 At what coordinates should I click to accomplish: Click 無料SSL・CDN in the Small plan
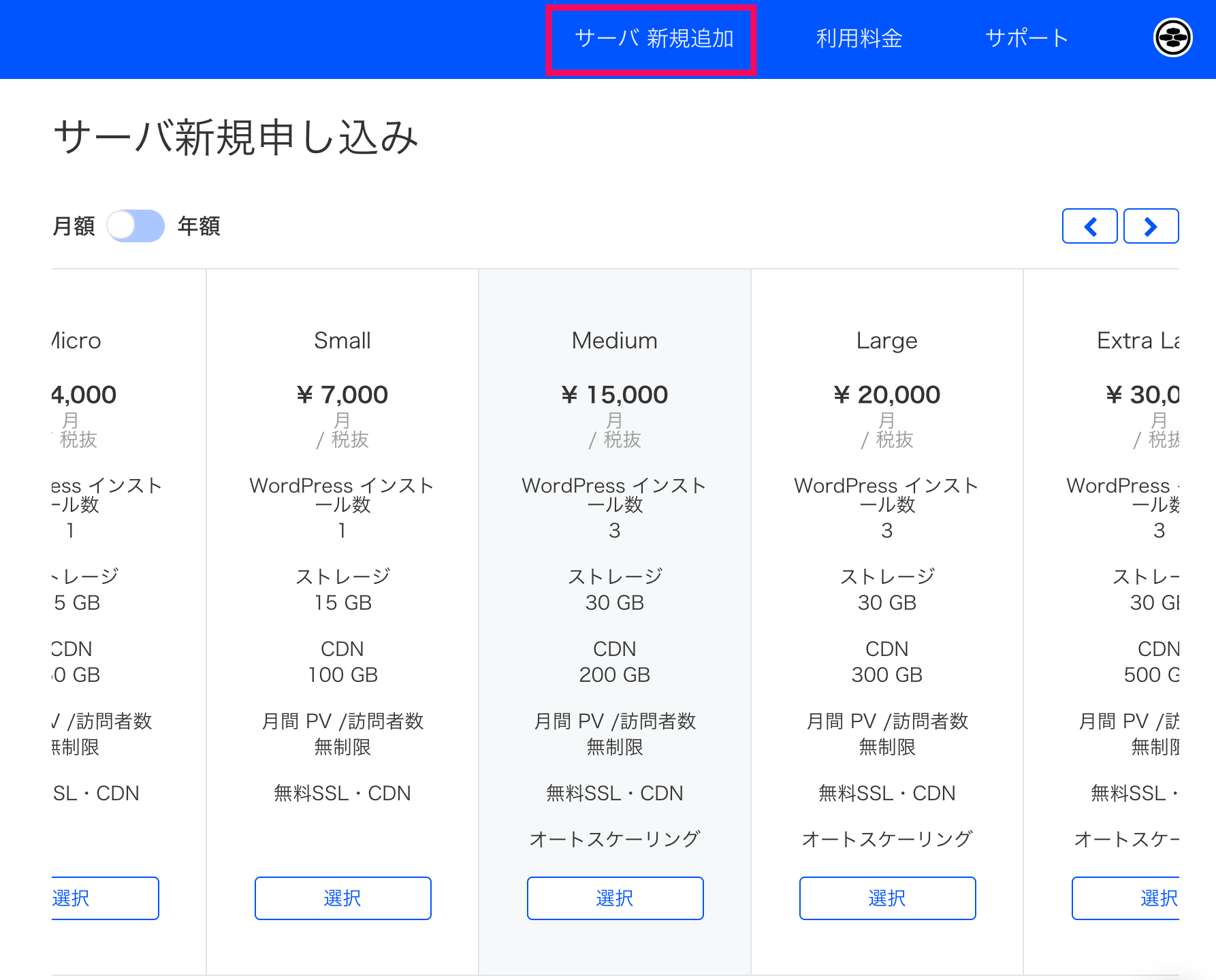point(342,794)
